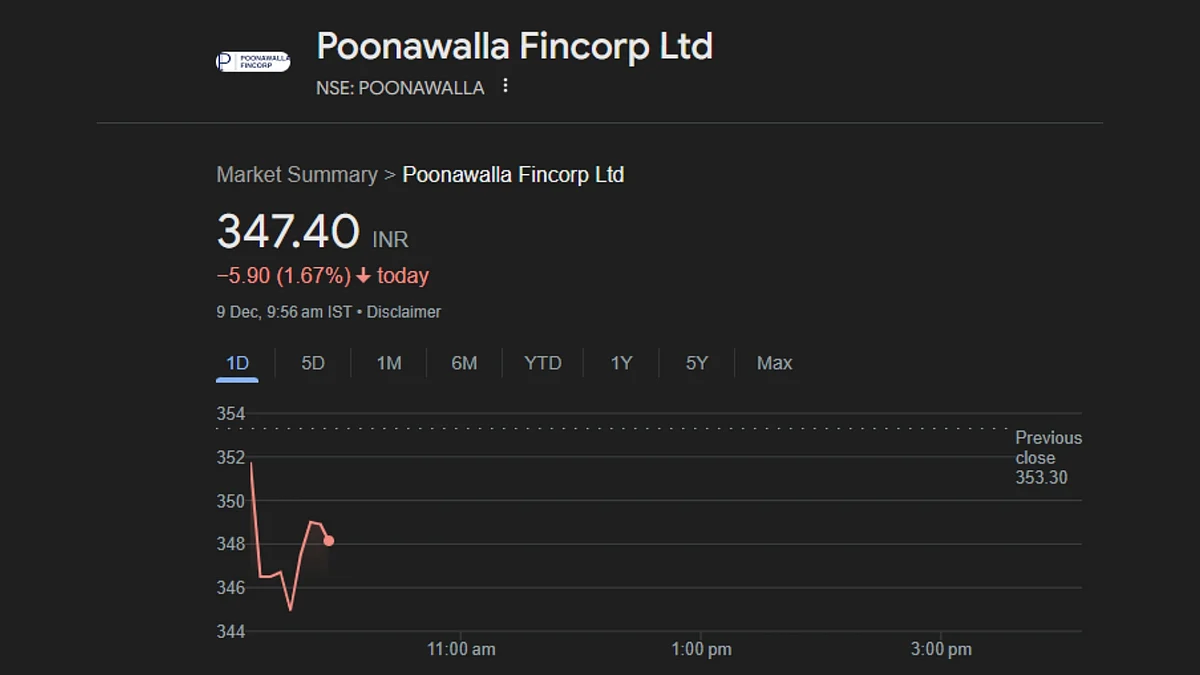The width and height of the screenshot is (1200, 675).
Task: Open the Market Summary breadcrumb link
Action: click(297, 175)
